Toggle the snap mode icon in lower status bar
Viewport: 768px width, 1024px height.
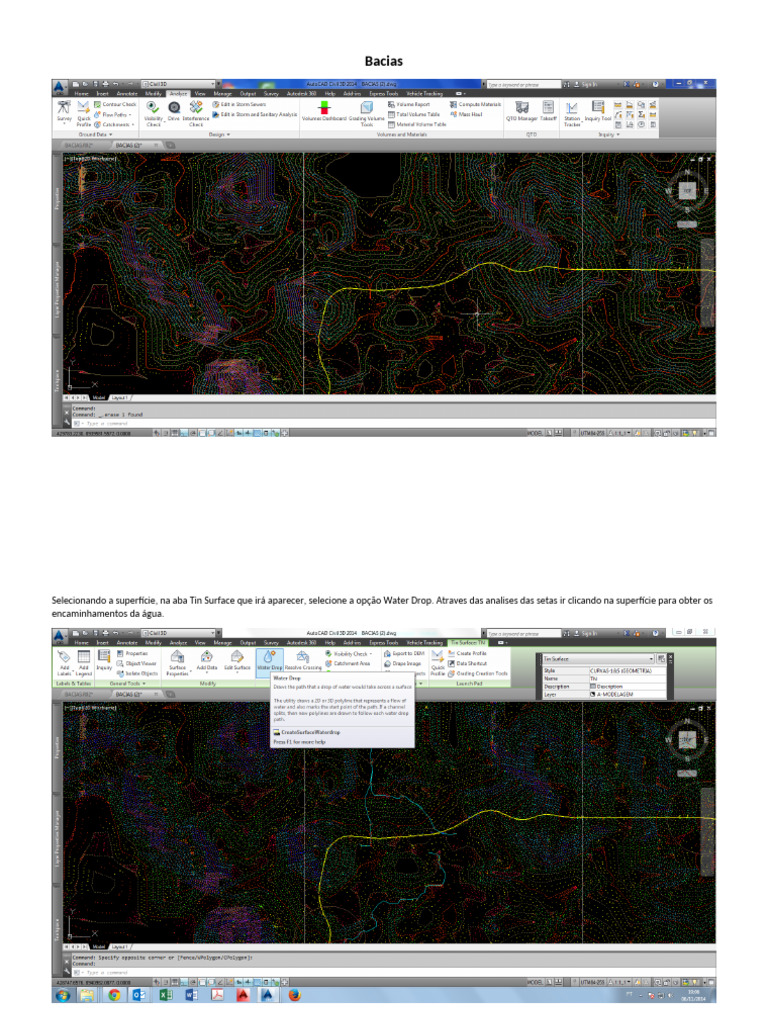166,982
